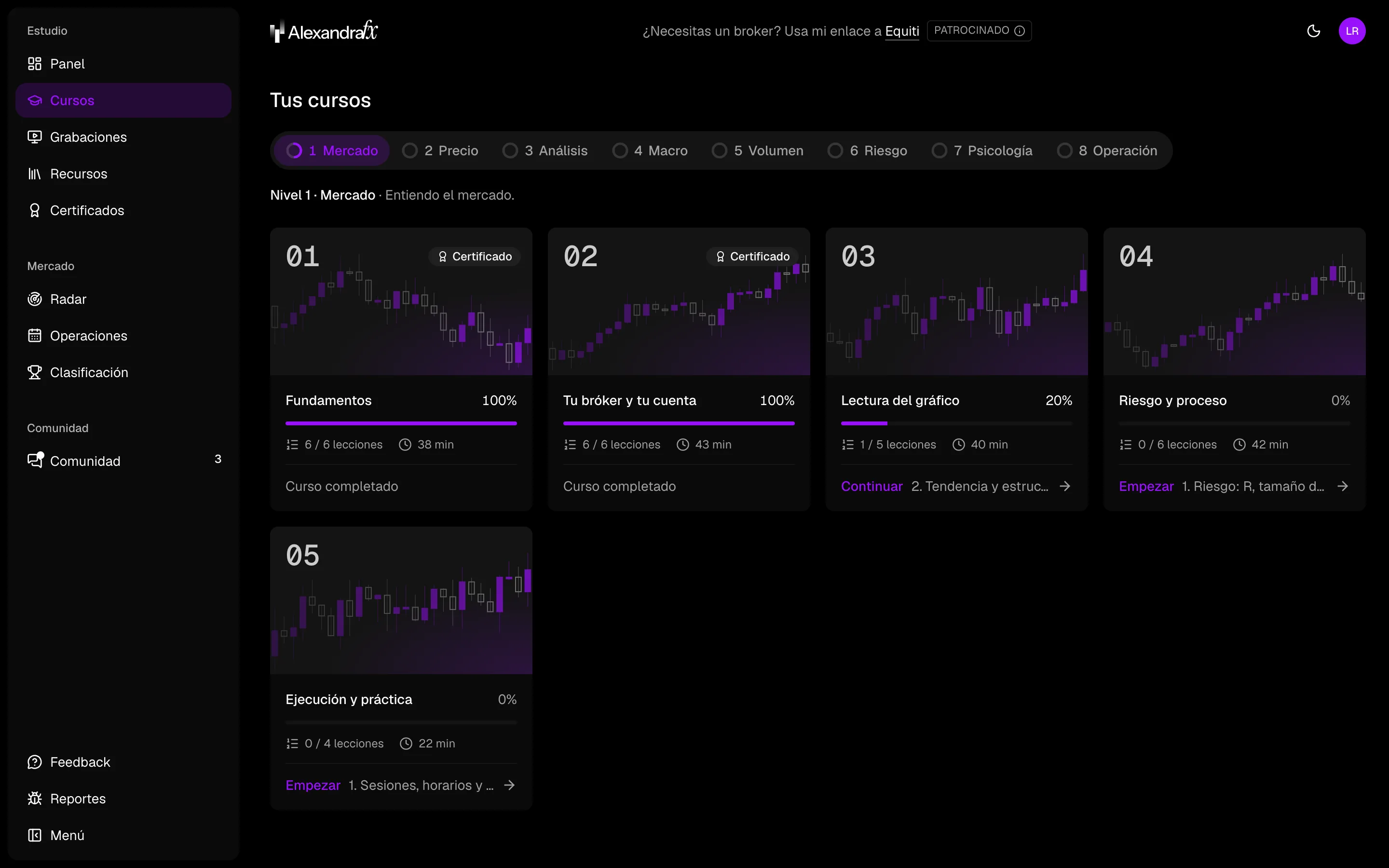Click the Comunidad notification count 3

click(218, 459)
